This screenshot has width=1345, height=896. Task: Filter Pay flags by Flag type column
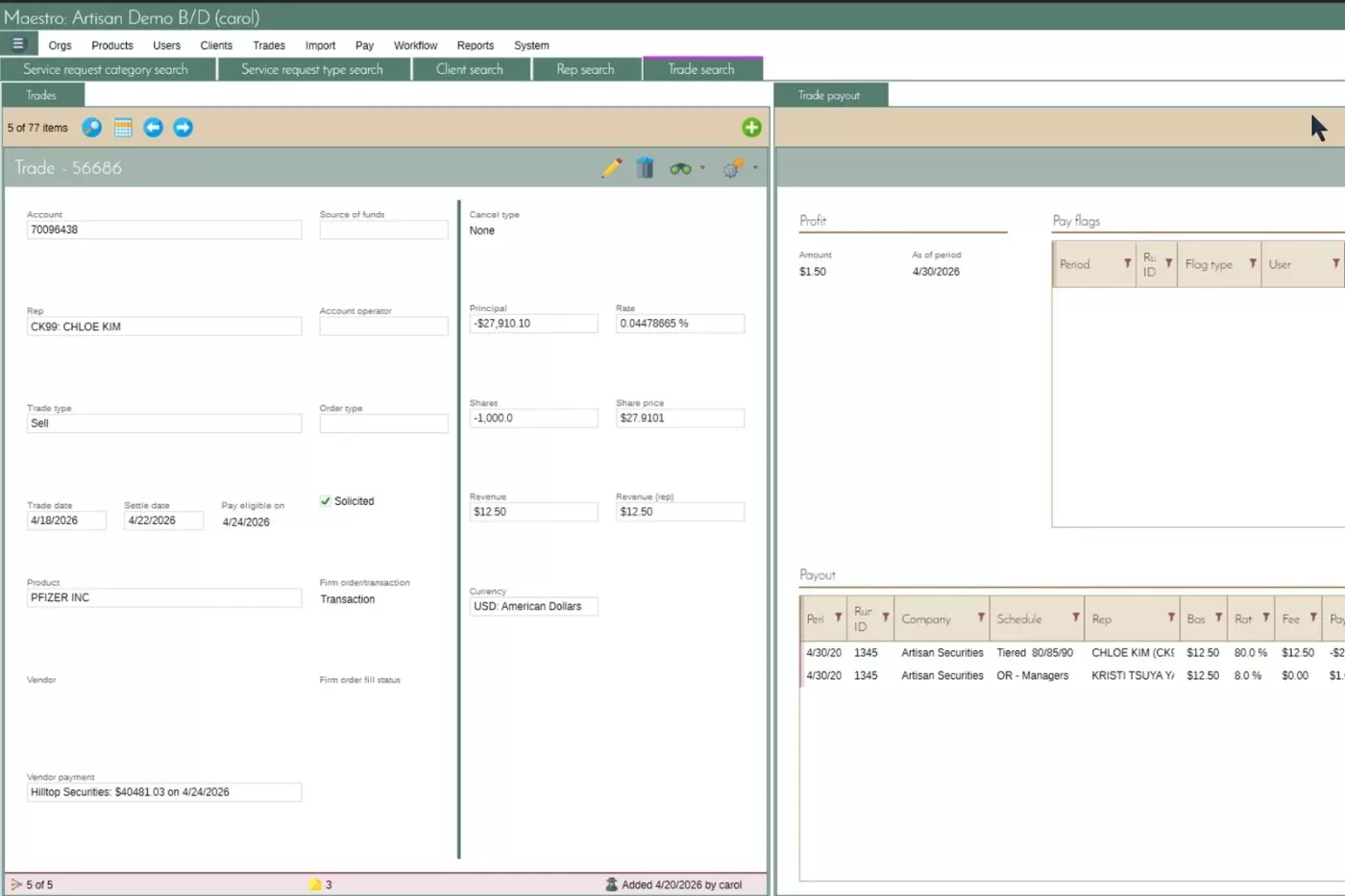[x=1253, y=263]
